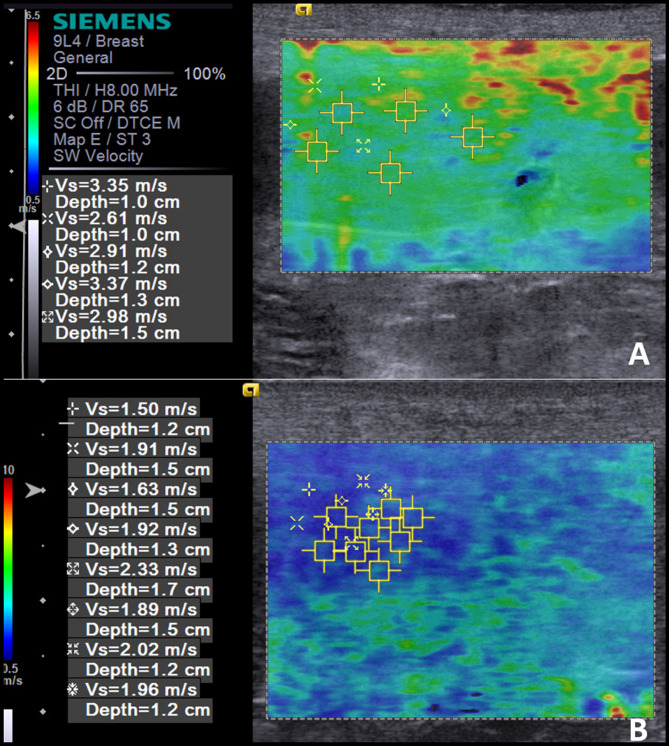The height and width of the screenshot is (746, 669).
Task: Click the yellow X caliper in elastogram A
Action: click(315, 86)
